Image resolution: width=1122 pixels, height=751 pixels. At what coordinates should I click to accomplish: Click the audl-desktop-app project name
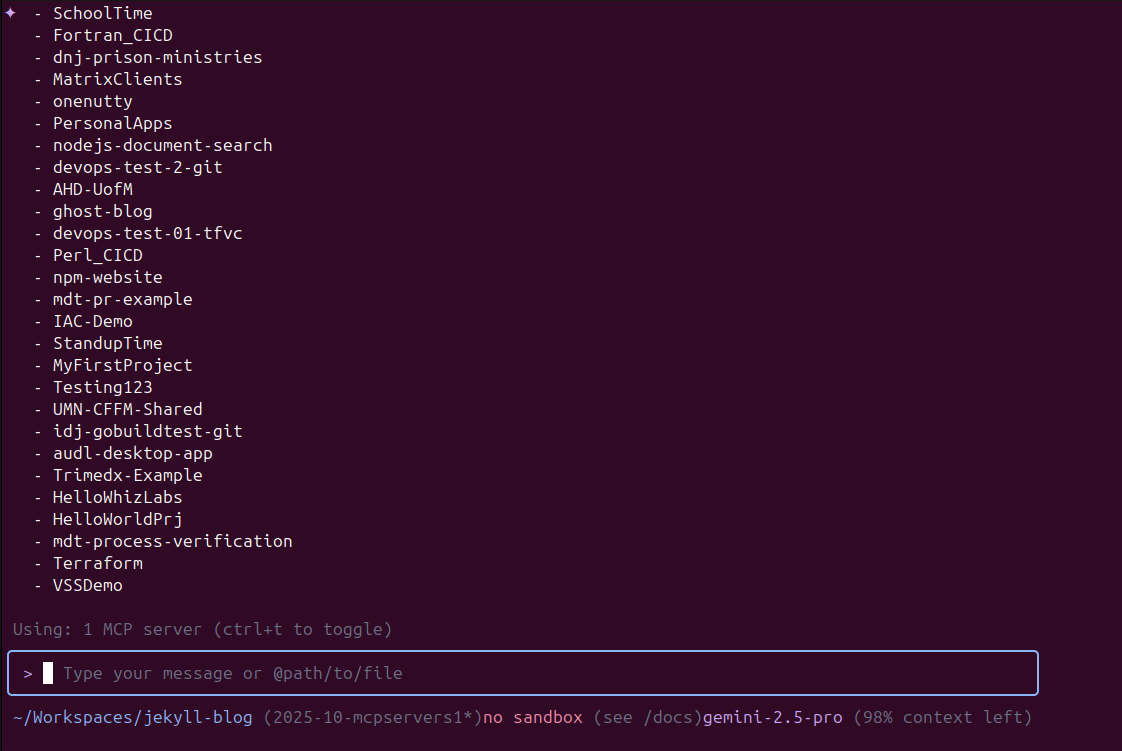click(x=132, y=453)
